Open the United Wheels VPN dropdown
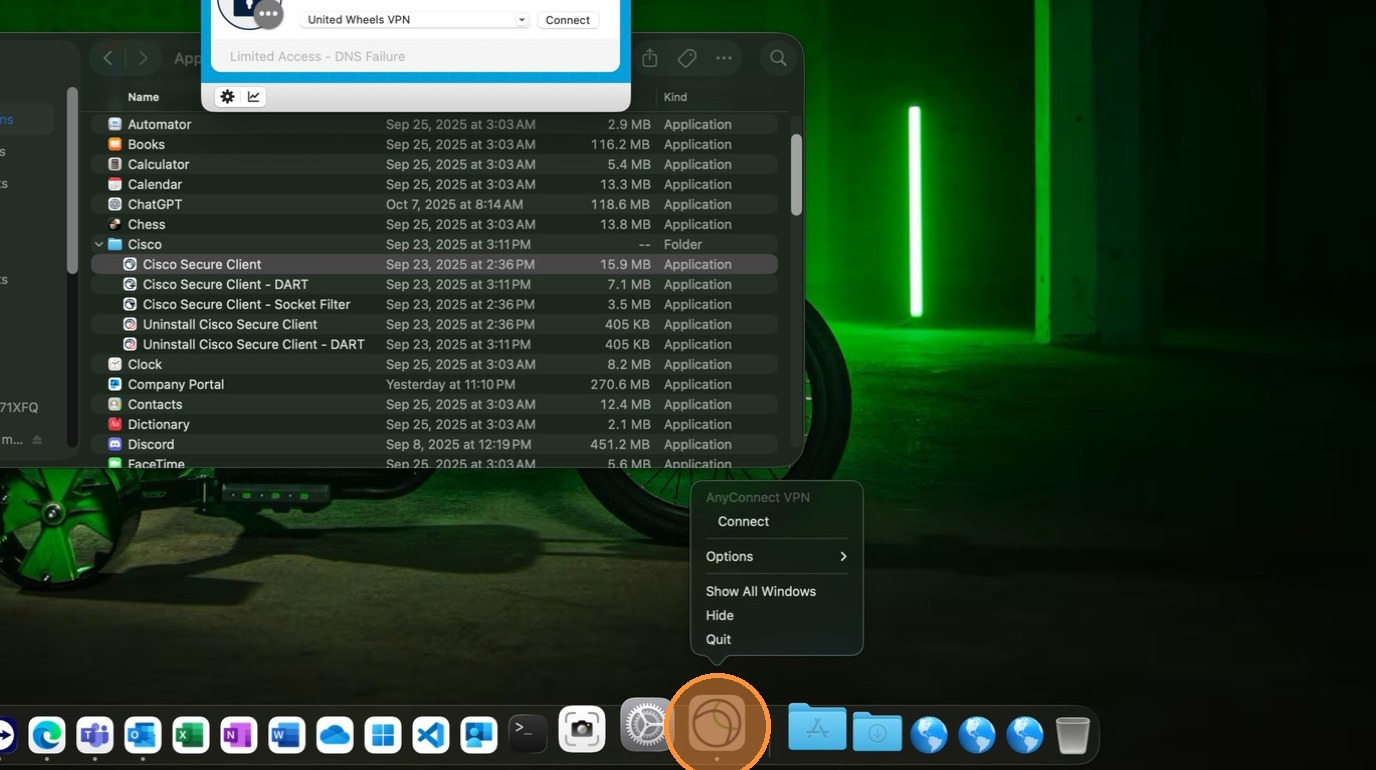This screenshot has height=770, width=1376. [x=416, y=20]
